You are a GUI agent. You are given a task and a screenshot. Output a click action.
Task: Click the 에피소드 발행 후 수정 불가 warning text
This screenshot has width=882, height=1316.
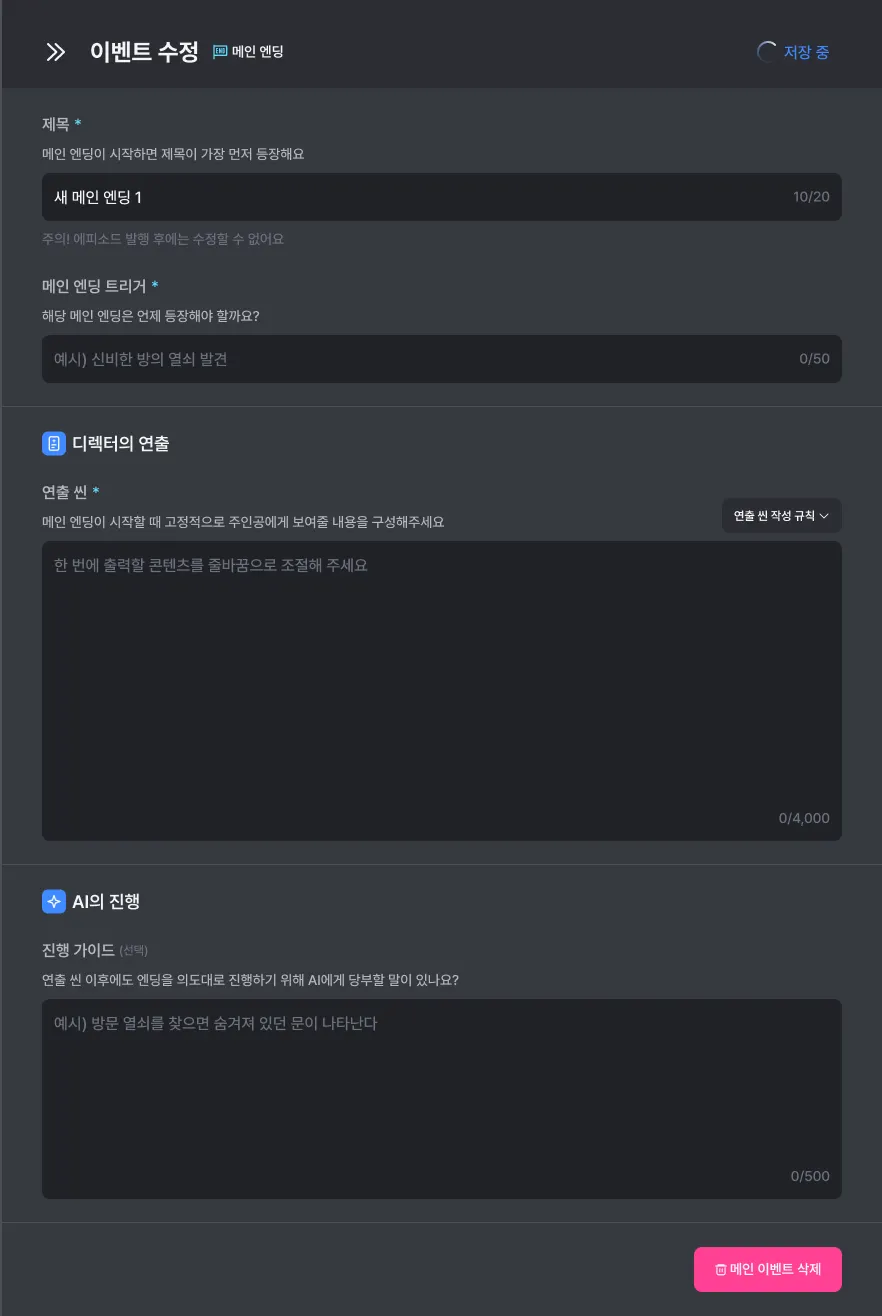coord(163,239)
